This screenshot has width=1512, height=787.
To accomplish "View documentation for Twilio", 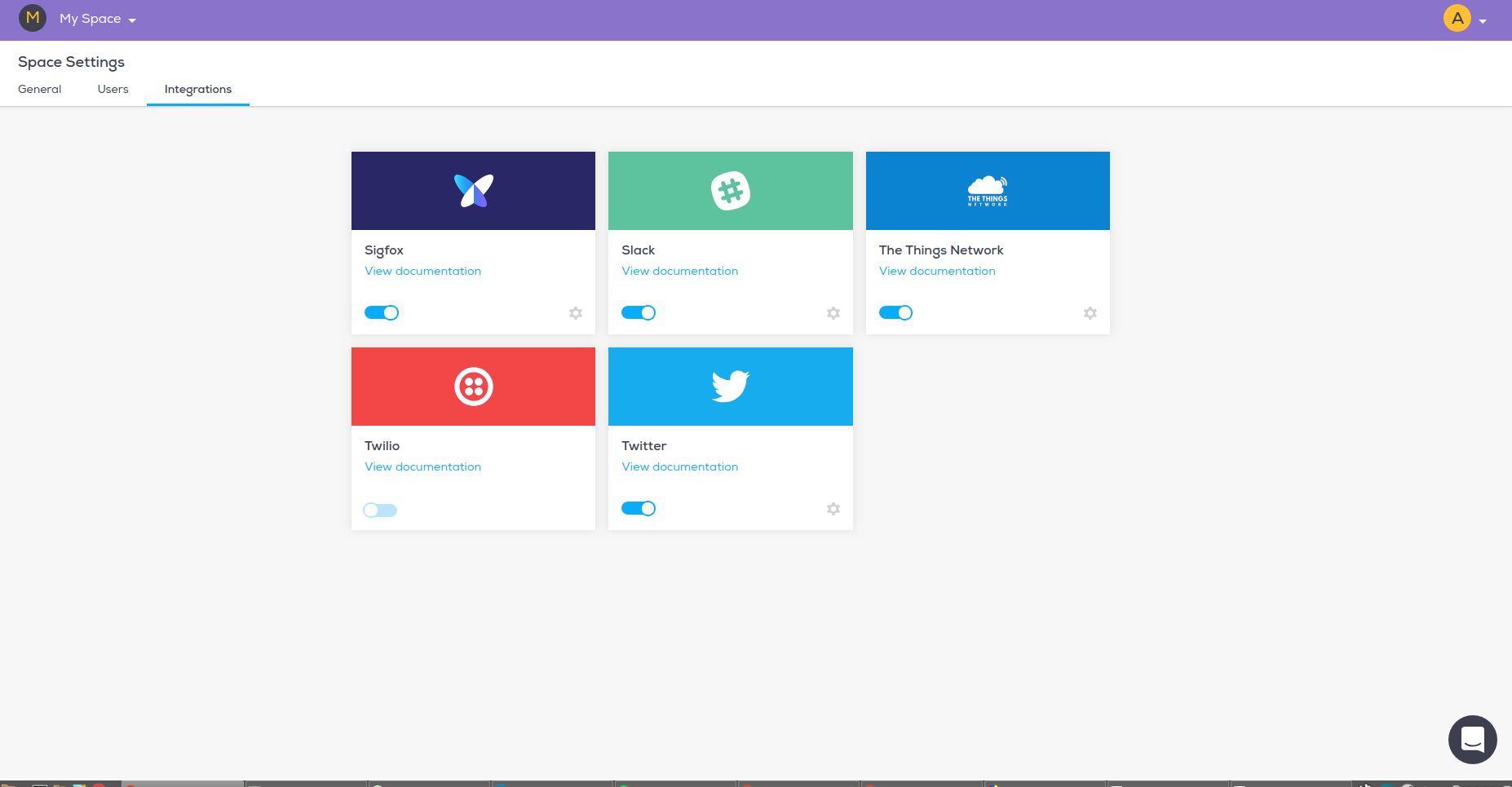I will pyautogui.click(x=422, y=466).
